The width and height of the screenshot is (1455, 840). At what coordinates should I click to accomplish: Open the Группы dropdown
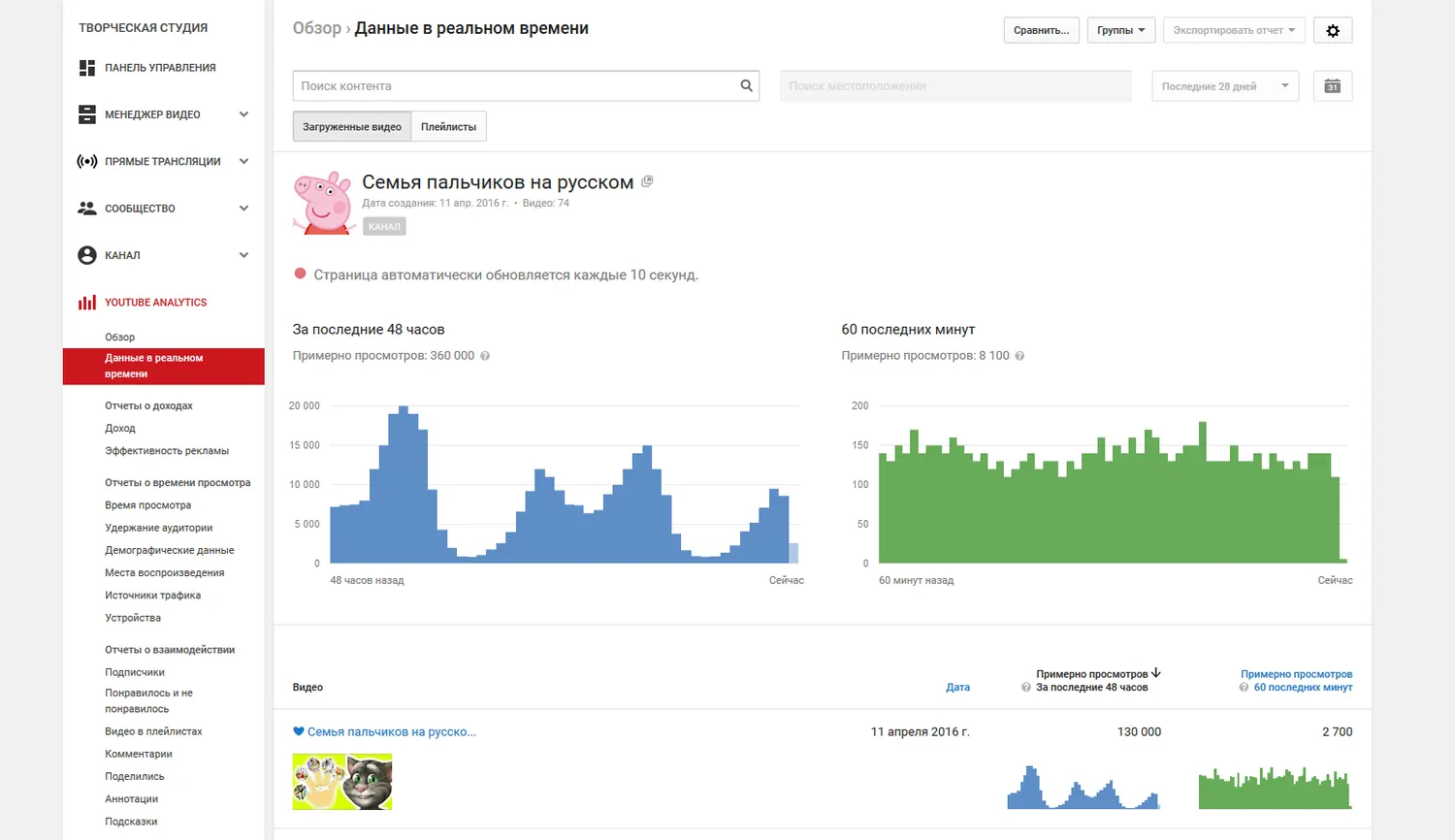pyautogui.click(x=1121, y=30)
